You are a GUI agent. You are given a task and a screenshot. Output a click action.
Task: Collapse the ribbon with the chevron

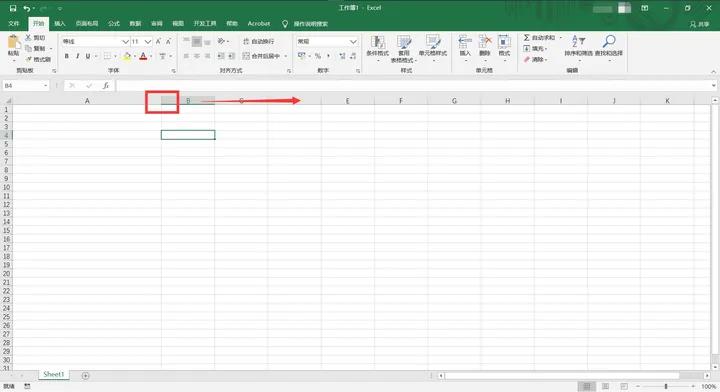click(713, 71)
